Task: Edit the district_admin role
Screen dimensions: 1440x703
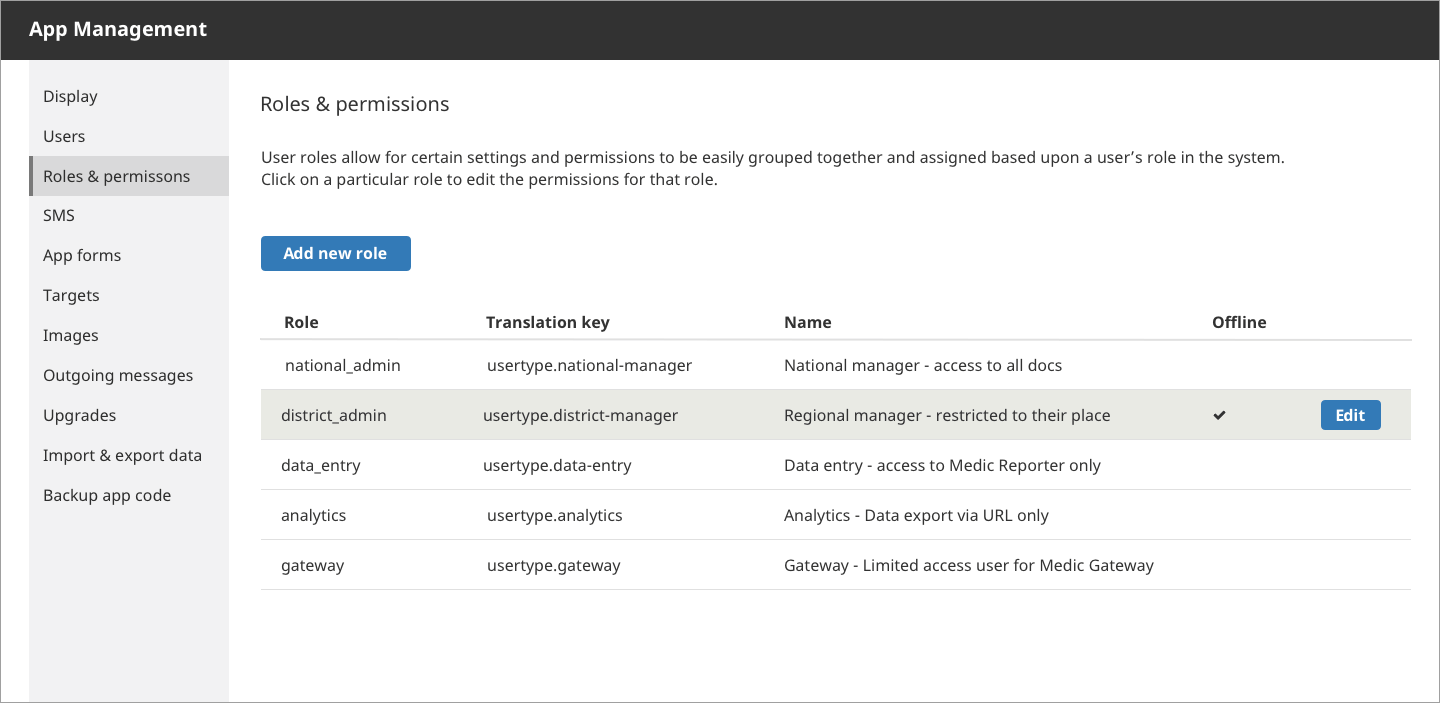Action: pos(1350,415)
